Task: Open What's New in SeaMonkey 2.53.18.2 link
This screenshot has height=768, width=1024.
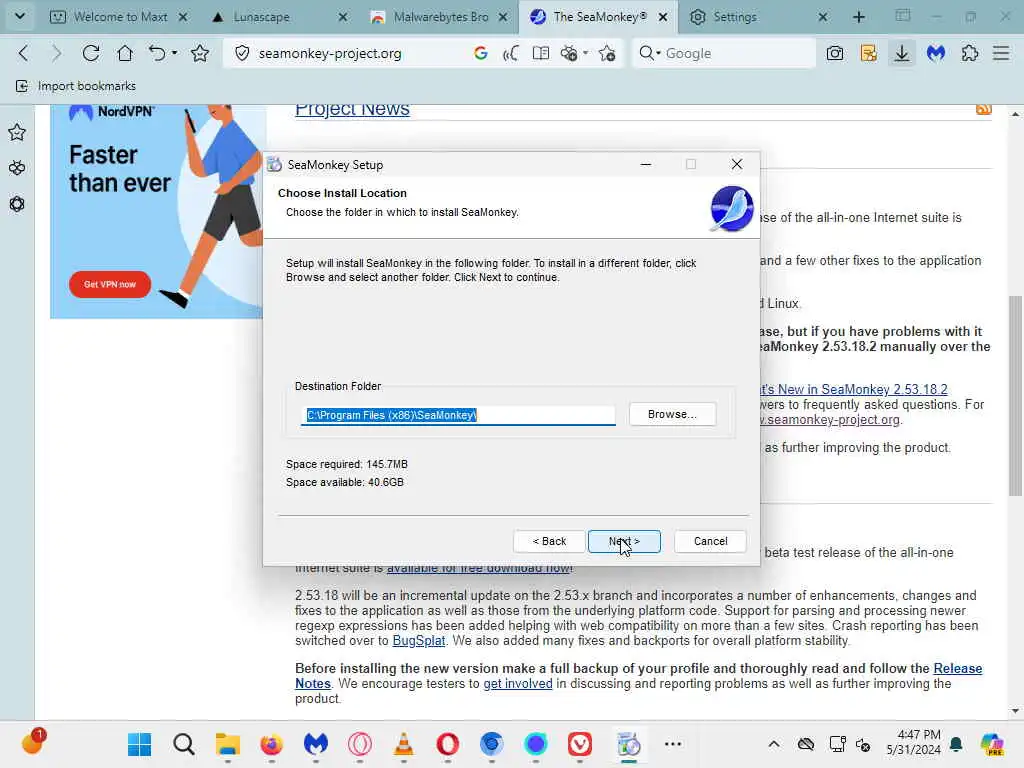Action: click(854, 389)
